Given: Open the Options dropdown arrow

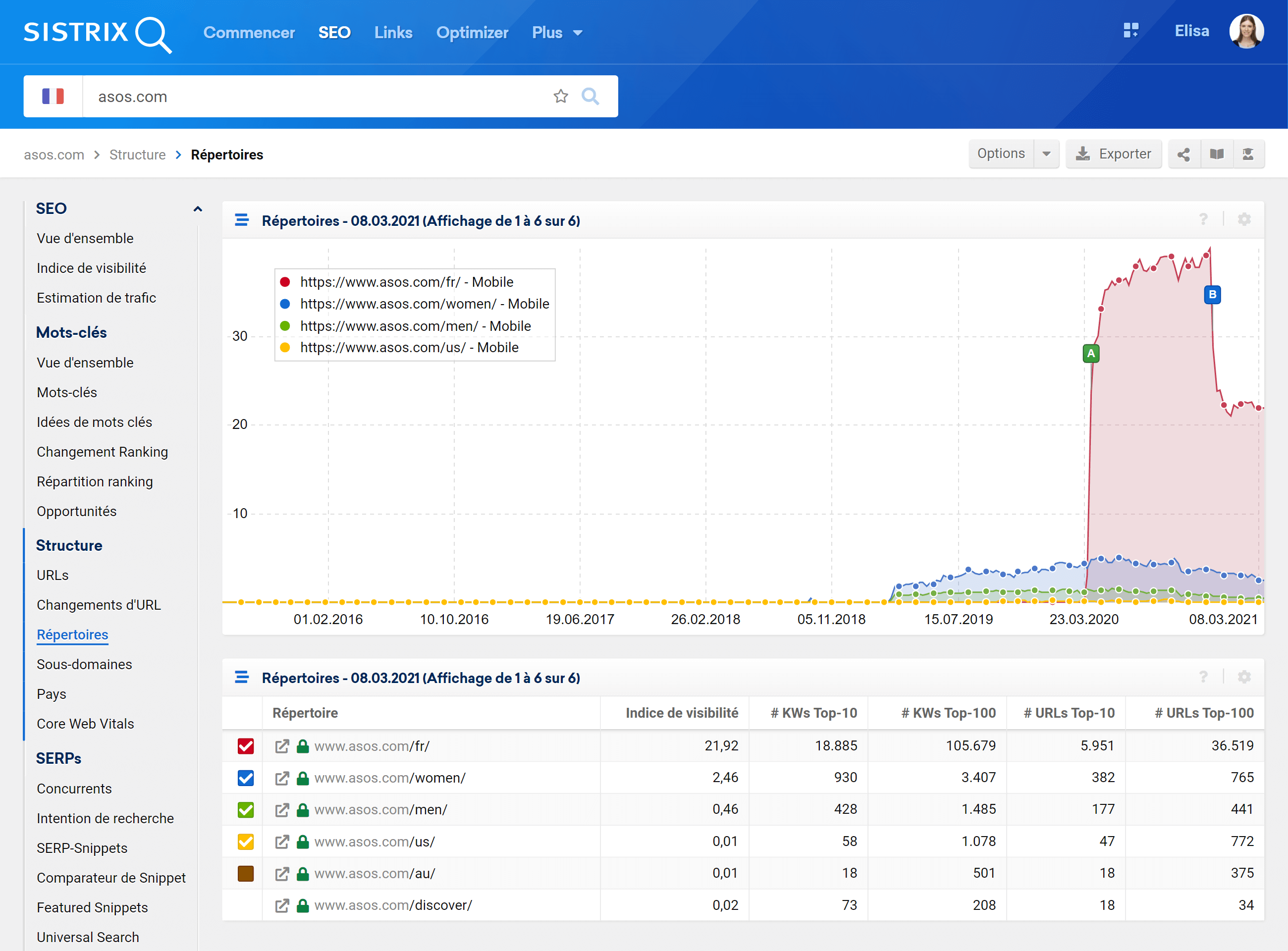Looking at the screenshot, I should point(1046,154).
